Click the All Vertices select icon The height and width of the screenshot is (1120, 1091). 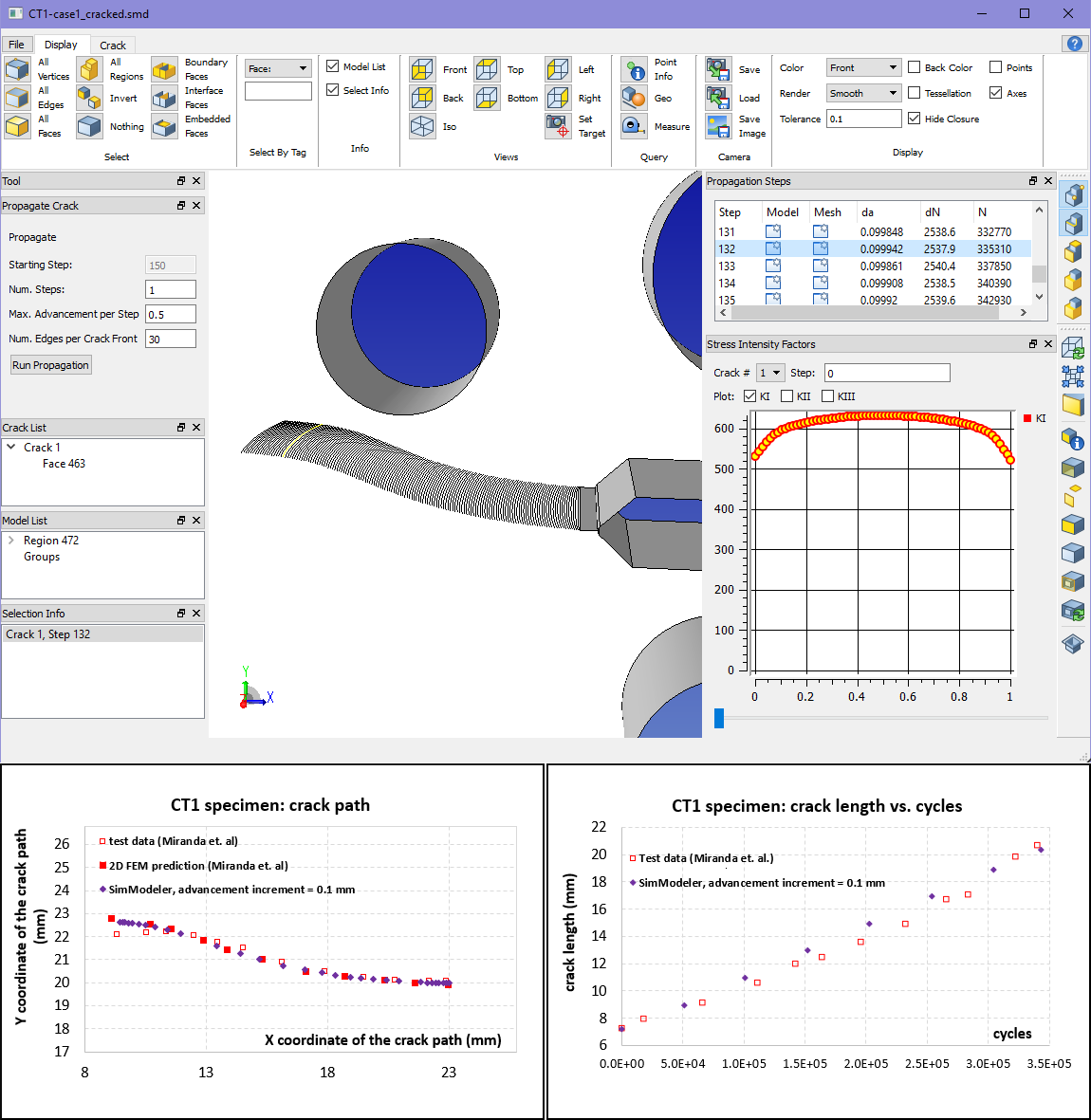[x=18, y=69]
